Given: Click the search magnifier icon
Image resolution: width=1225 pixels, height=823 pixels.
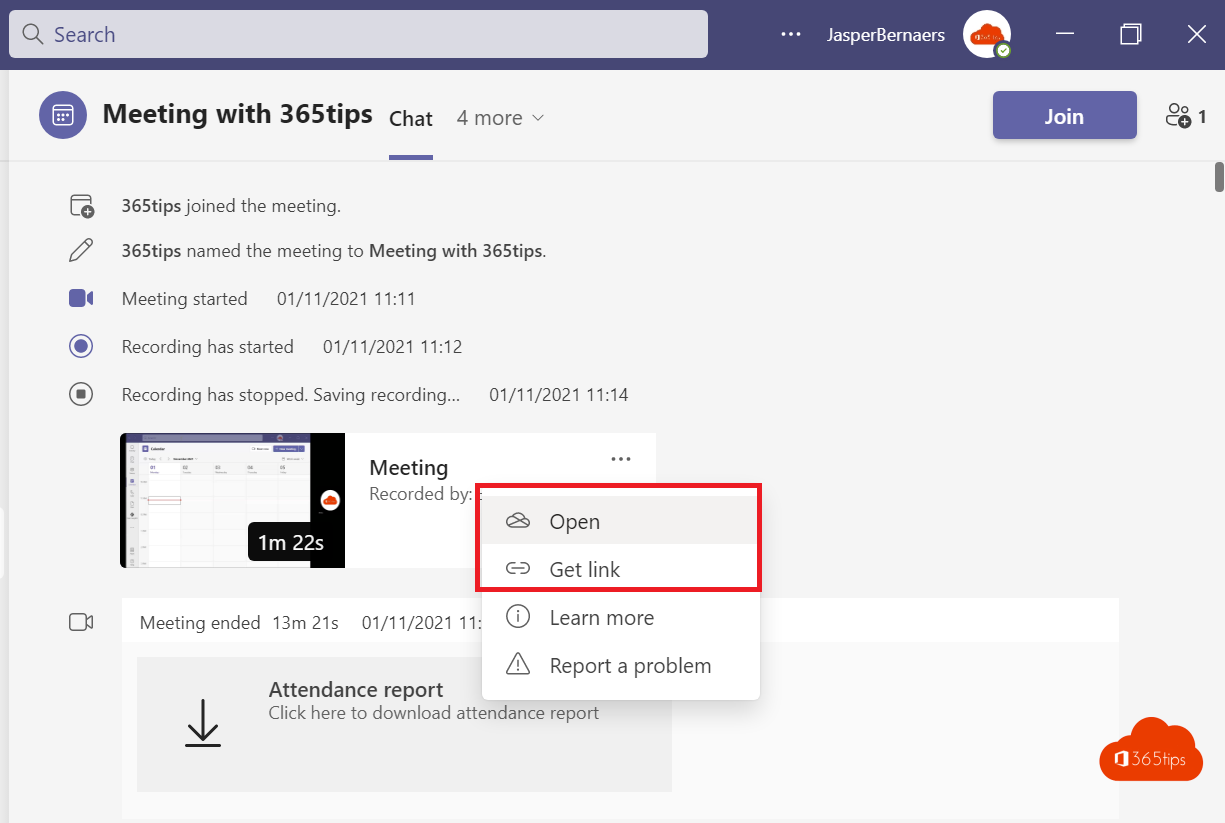Looking at the screenshot, I should [32, 35].
